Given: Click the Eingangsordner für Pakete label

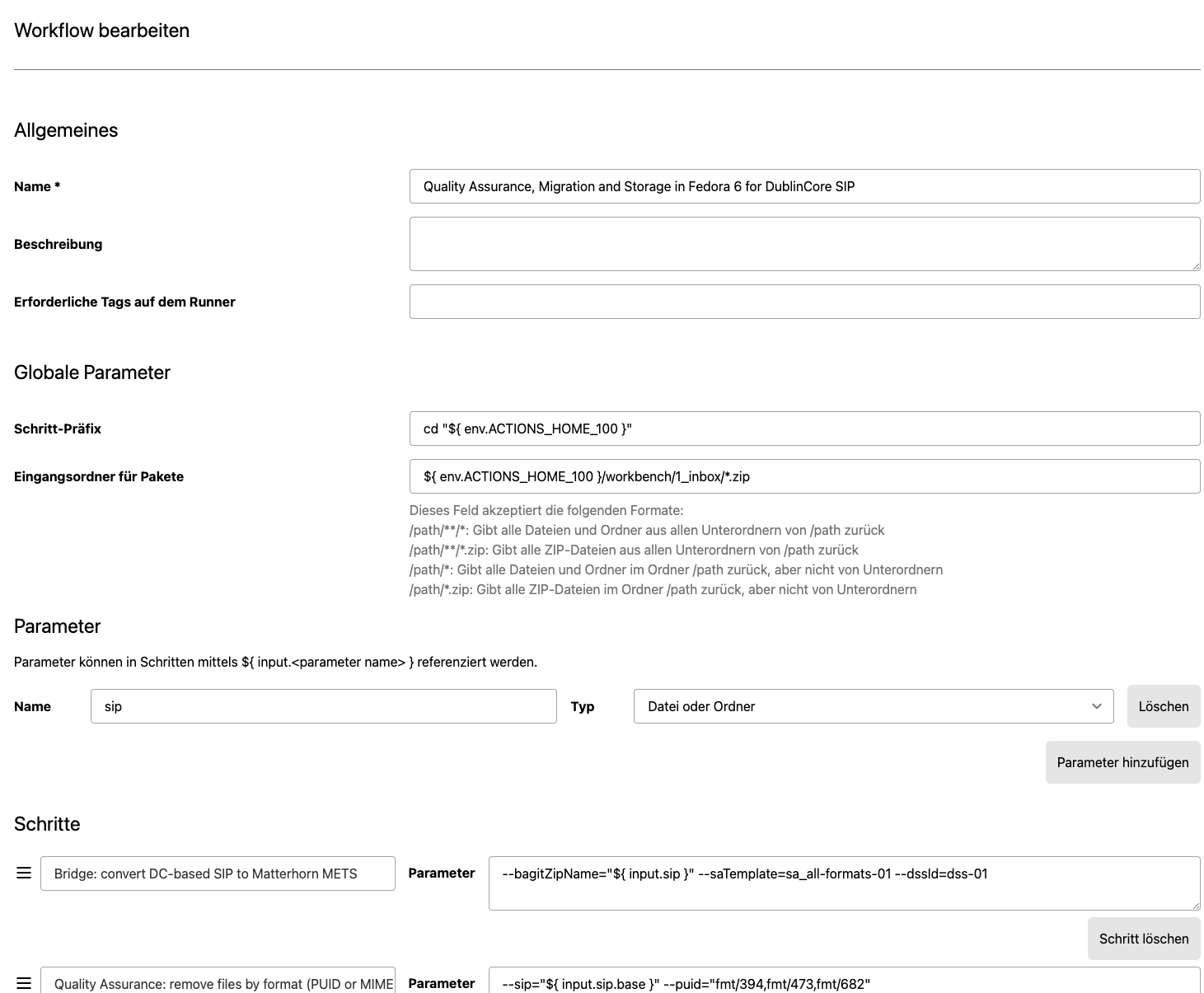Looking at the screenshot, I should click(99, 476).
